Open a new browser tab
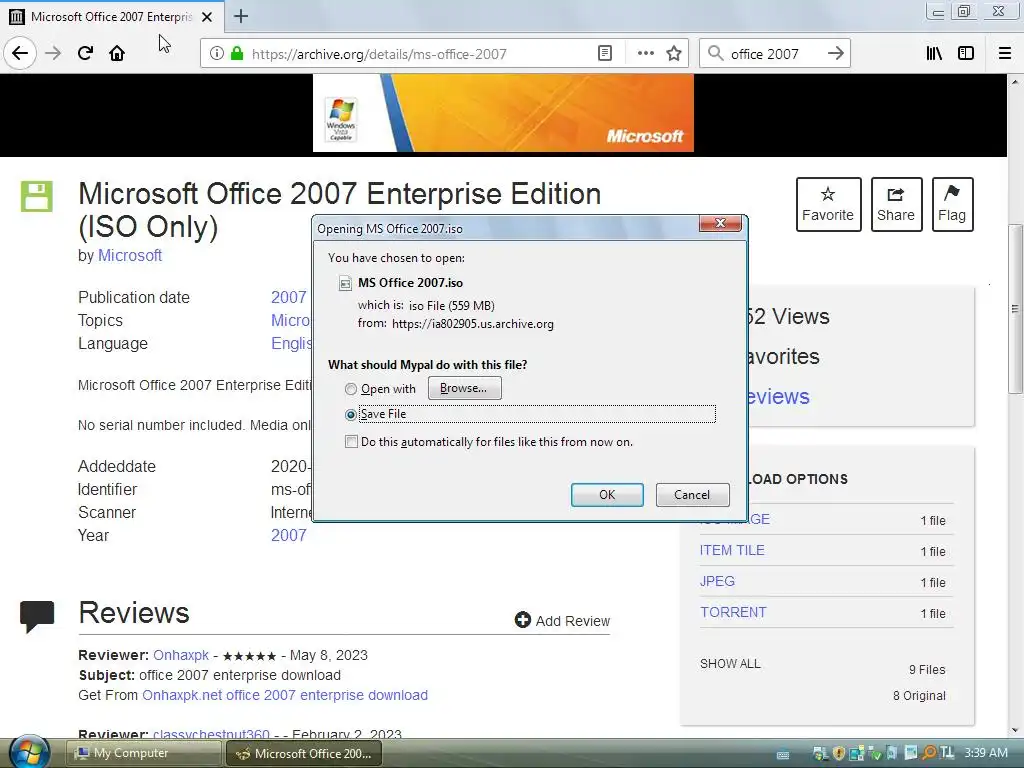This screenshot has height=768, width=1024. [x=240, y=16]
